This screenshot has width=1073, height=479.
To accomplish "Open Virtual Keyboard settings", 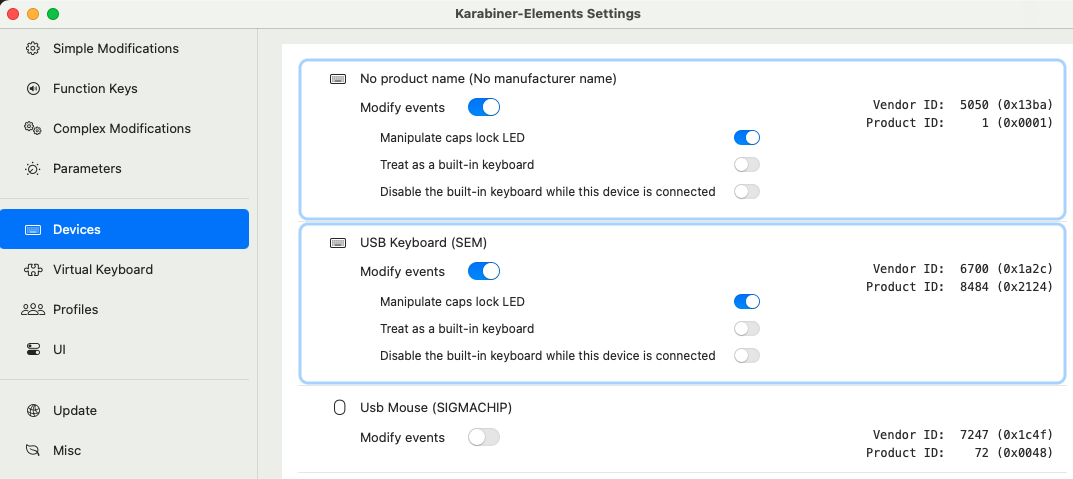I will (x=125, y=270).
